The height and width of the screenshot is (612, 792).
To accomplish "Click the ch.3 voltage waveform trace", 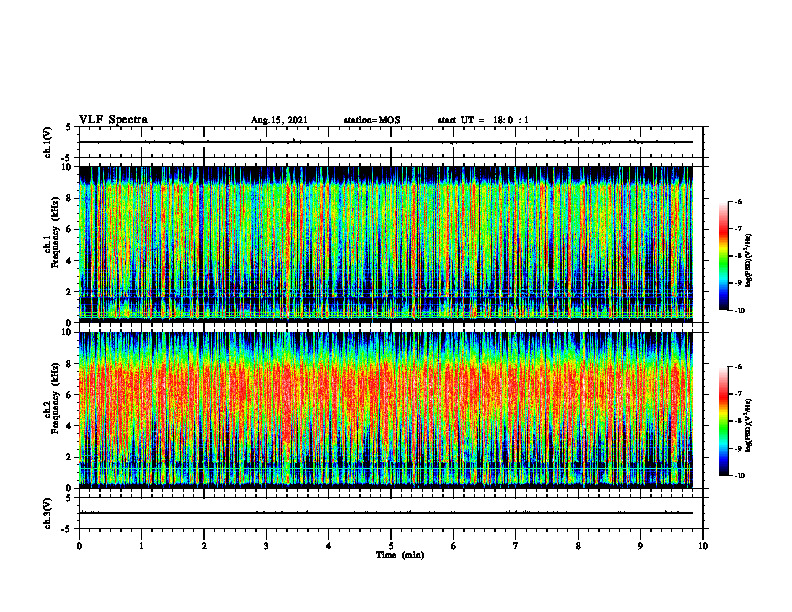I will coord(386,513).
